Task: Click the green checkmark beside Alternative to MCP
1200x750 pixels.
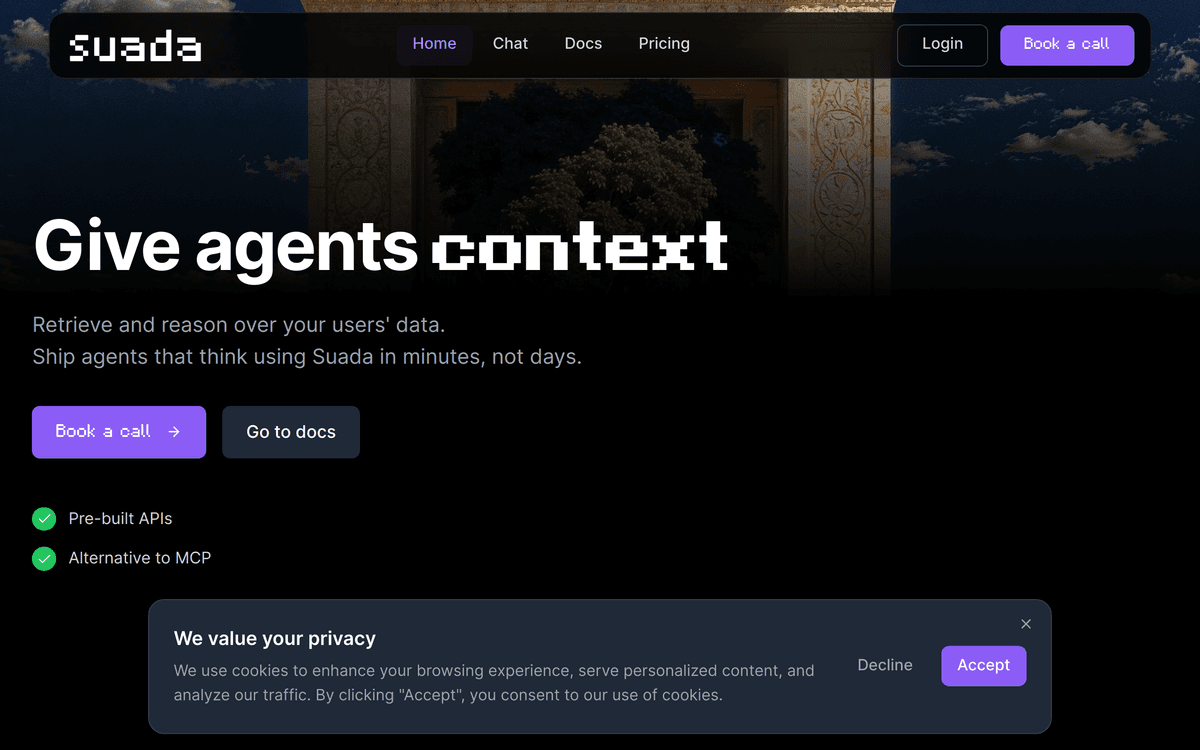Action: point(44,558)
